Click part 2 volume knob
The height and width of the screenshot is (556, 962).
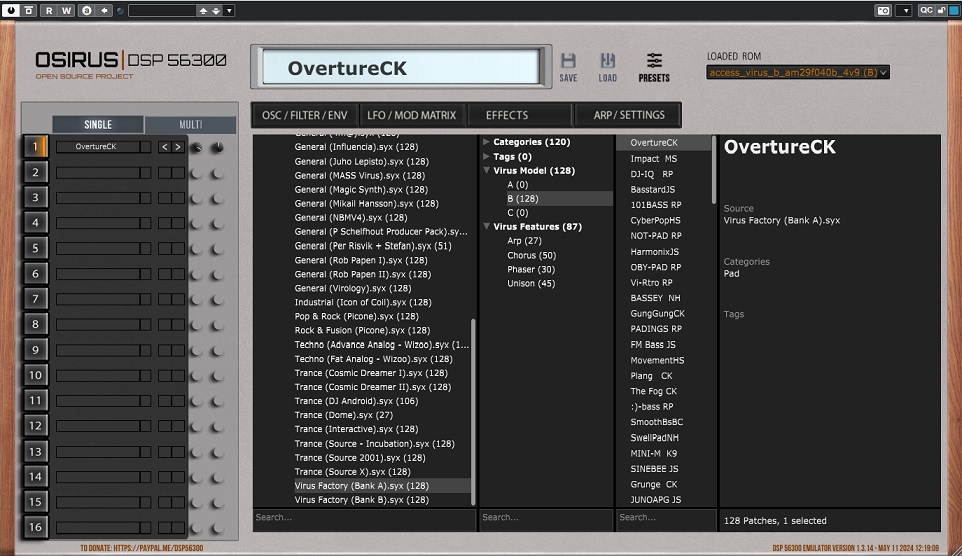point(196,173)
